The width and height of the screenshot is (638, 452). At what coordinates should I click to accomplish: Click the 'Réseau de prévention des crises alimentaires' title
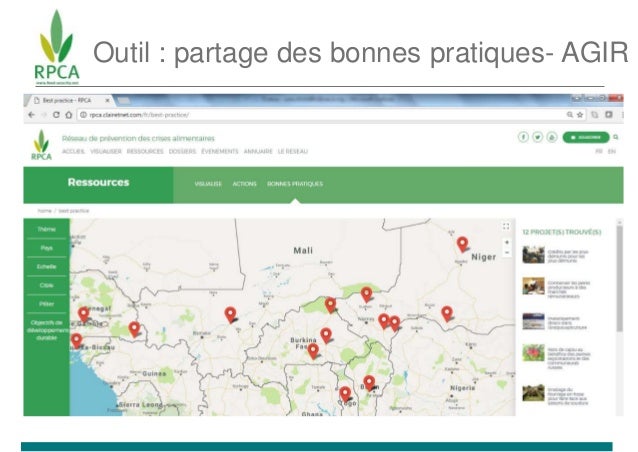tap(138, 138)
